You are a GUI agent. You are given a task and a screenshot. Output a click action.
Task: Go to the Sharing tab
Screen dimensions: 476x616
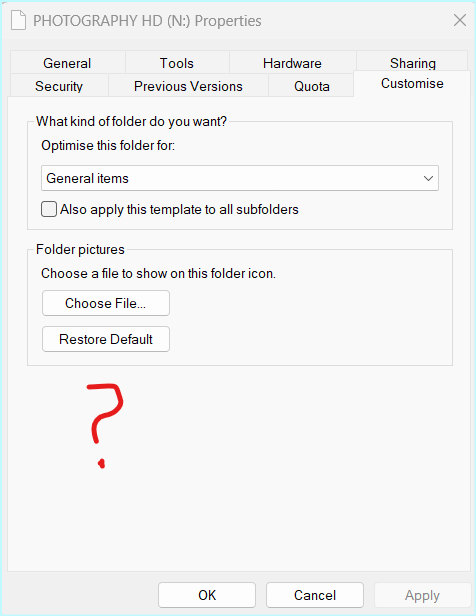(412, 62)
